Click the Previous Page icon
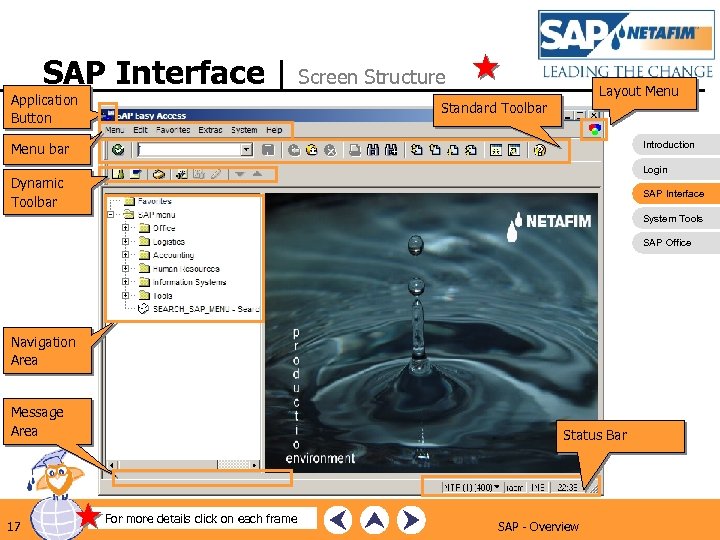720x540 pixels. tap(434, 150)
